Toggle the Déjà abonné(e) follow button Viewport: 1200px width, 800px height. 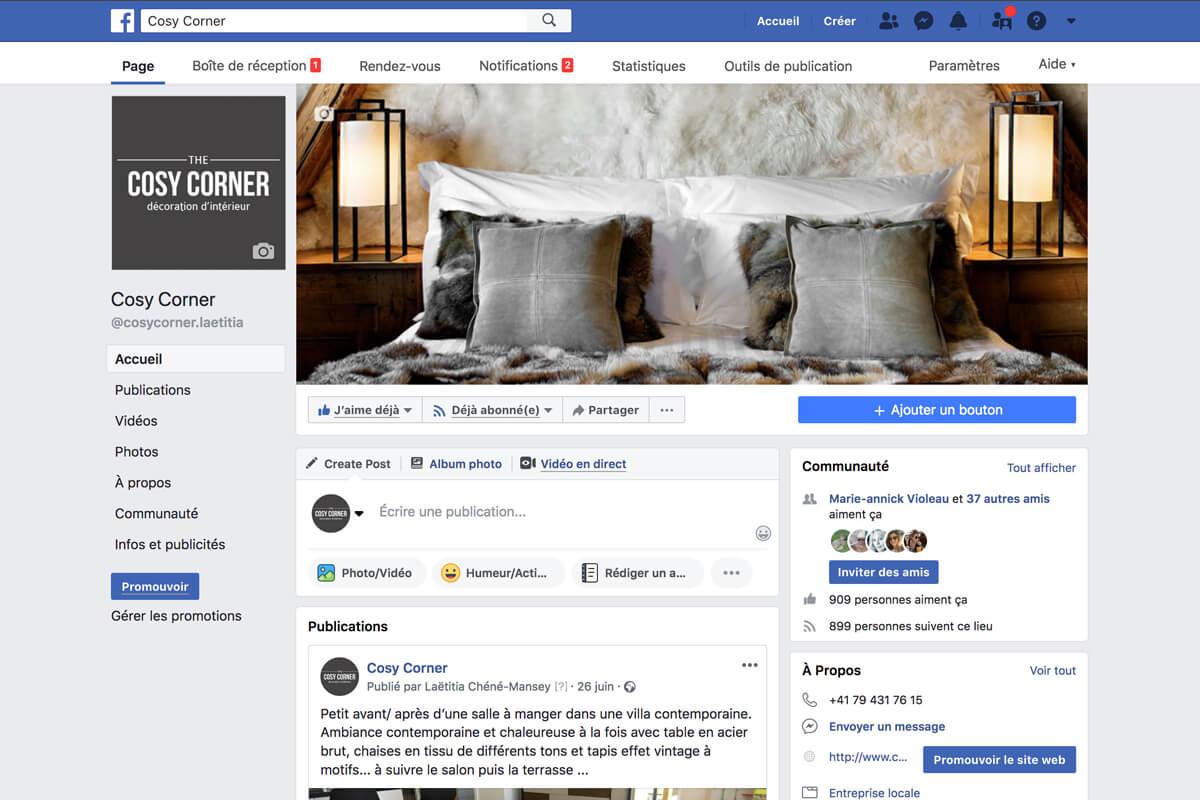click(x=492, y=410)
